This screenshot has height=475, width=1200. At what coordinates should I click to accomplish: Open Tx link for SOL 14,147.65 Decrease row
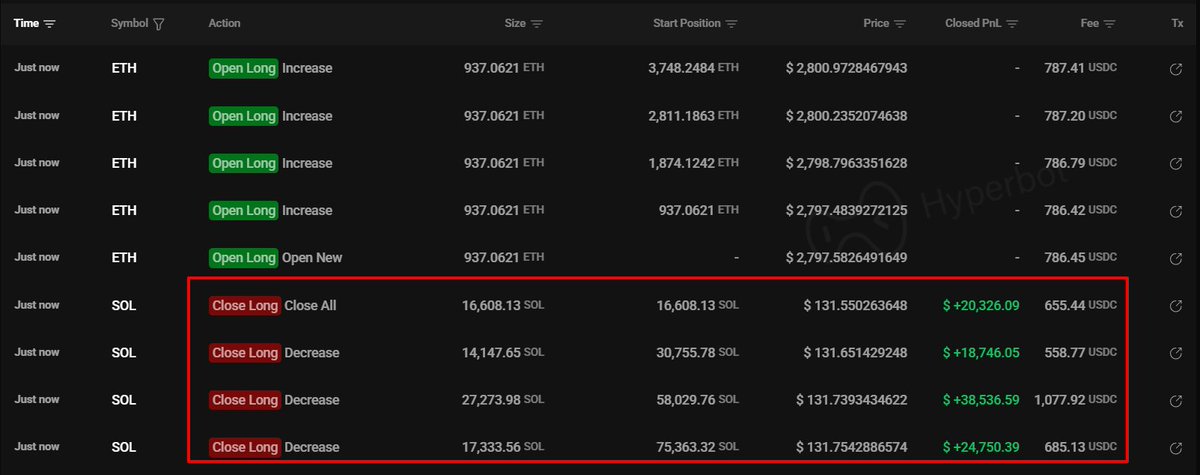[x=1176, y=353]
